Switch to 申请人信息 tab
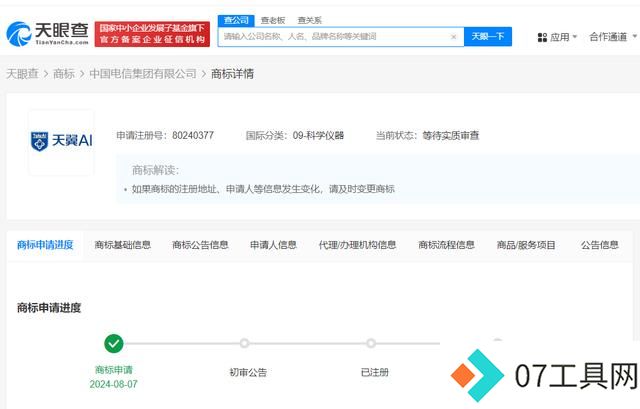This screenshot has width=640, height=409. coord(273,245)
